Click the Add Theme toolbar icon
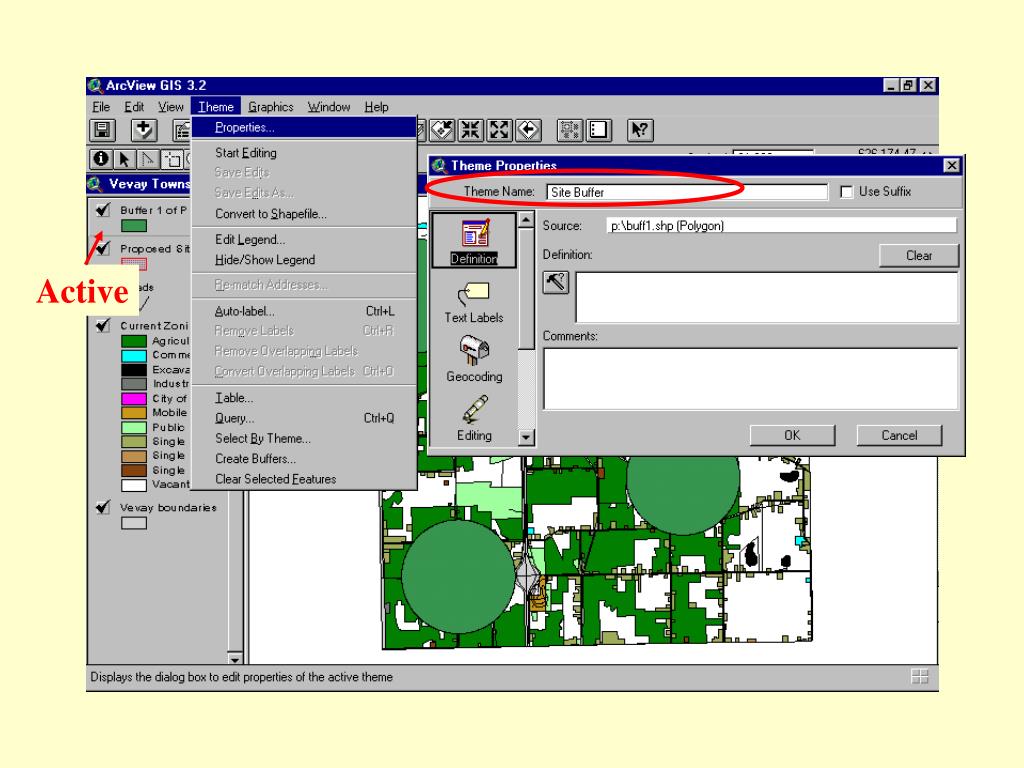The width and height of the screenshot is (1024, 768). tap(143, 131)
